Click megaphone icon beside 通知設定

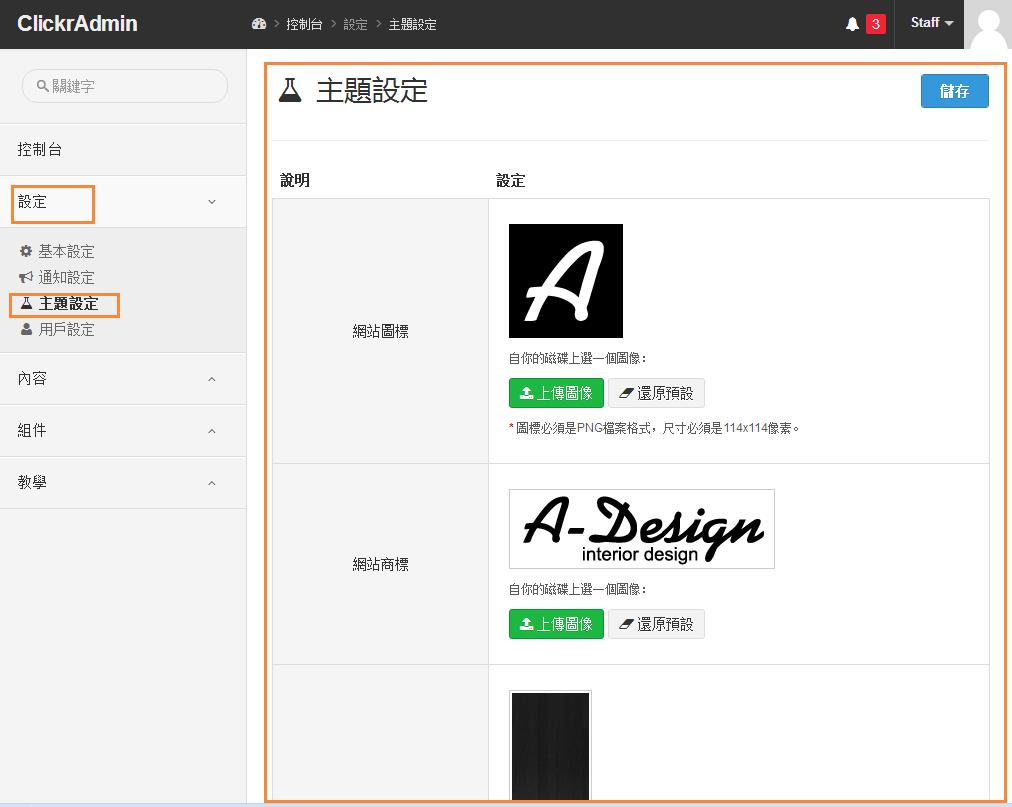pos(26,278)
